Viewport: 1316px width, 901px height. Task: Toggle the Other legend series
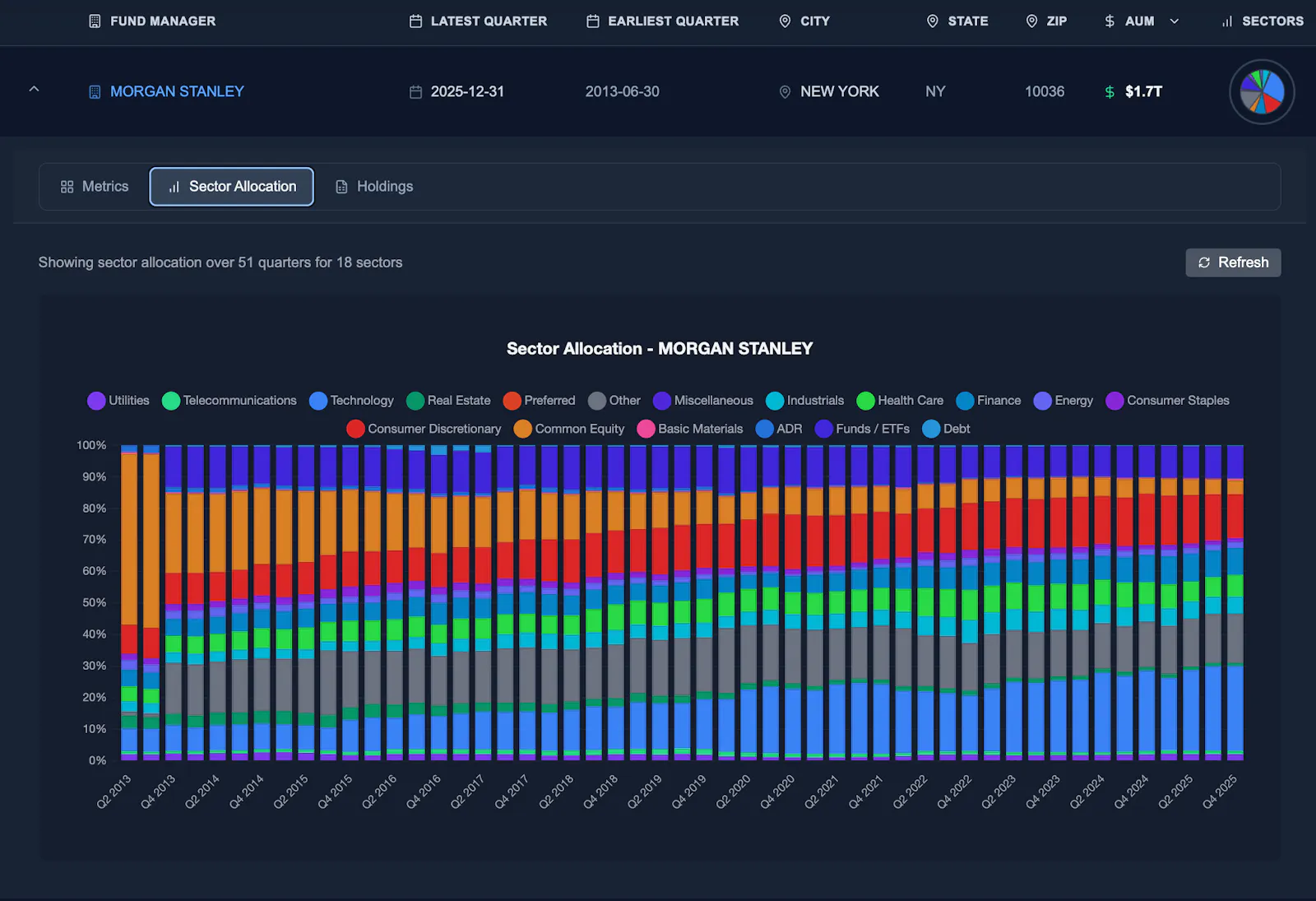[614, 401]
